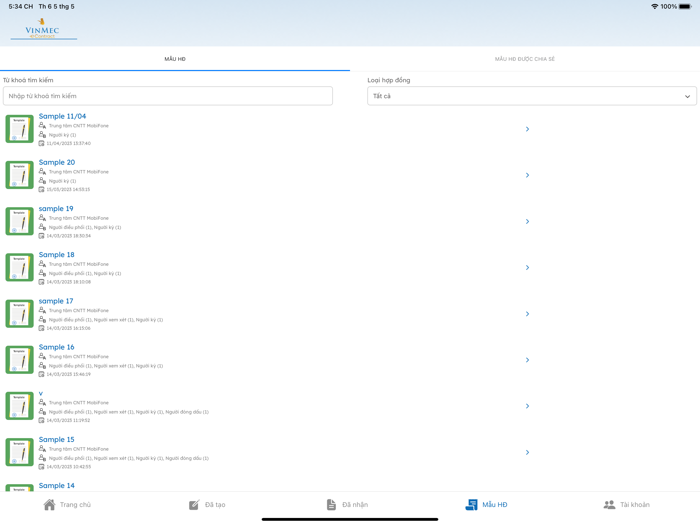700x525 pixels.
Task: Open the Loại hợp đồng dropdown
Action: [x=532, y=96]
